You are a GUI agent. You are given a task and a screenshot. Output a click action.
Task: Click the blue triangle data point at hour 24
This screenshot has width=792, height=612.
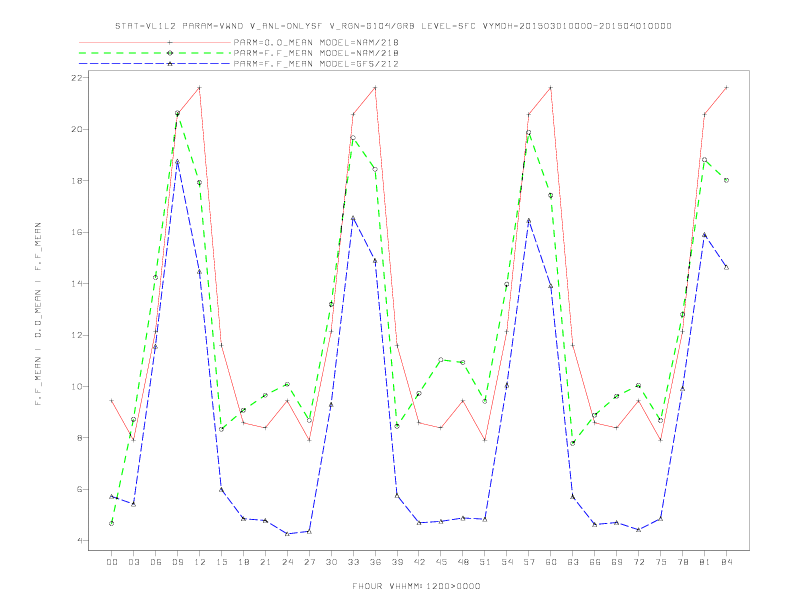click(287, 534)
